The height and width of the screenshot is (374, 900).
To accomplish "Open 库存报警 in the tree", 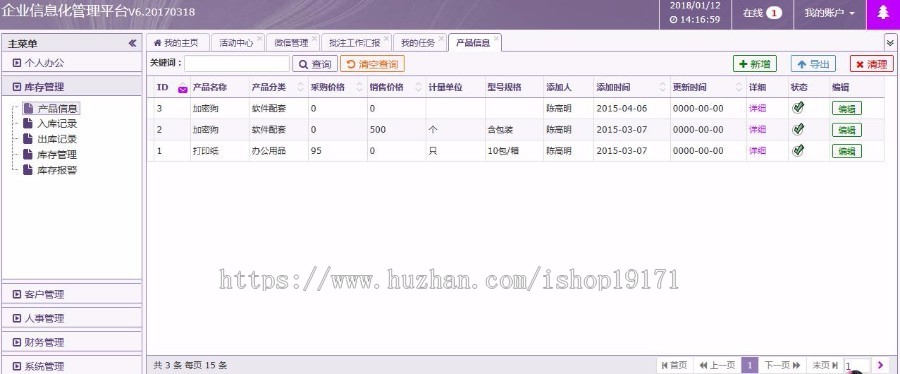I will 57,170.
